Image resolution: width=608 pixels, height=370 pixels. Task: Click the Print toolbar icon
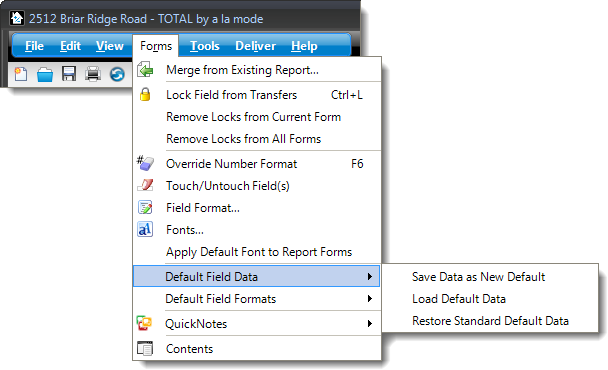[93, 74]
